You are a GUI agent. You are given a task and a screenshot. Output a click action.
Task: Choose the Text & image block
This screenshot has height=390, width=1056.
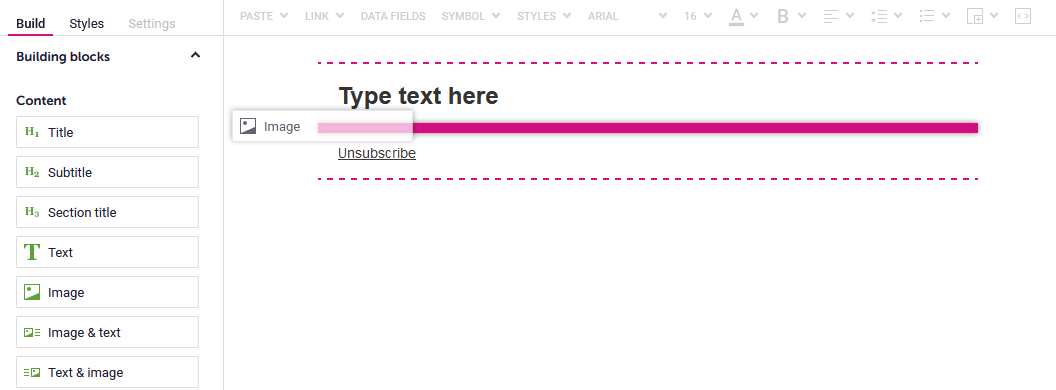pos(108,372)
